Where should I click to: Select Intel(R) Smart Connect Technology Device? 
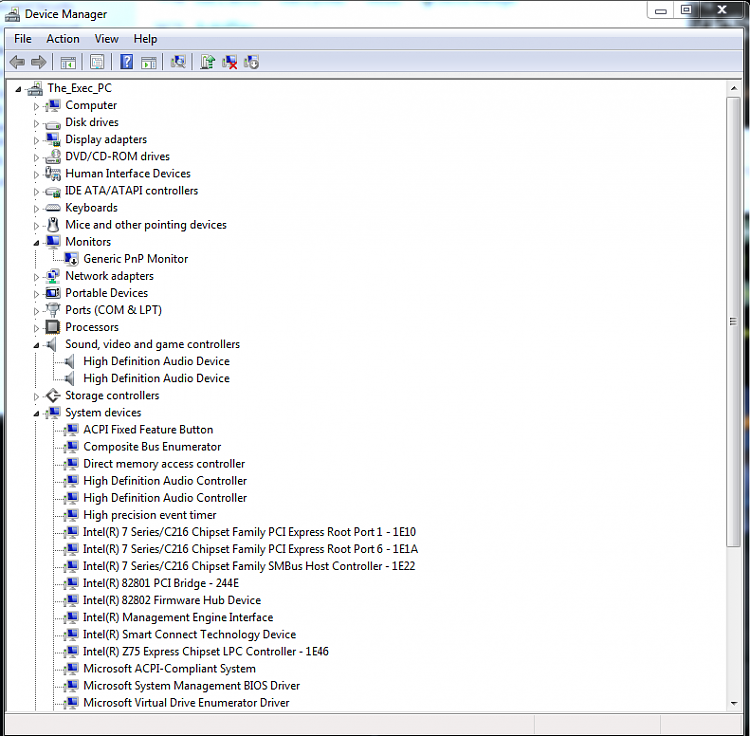pos(189,635)
